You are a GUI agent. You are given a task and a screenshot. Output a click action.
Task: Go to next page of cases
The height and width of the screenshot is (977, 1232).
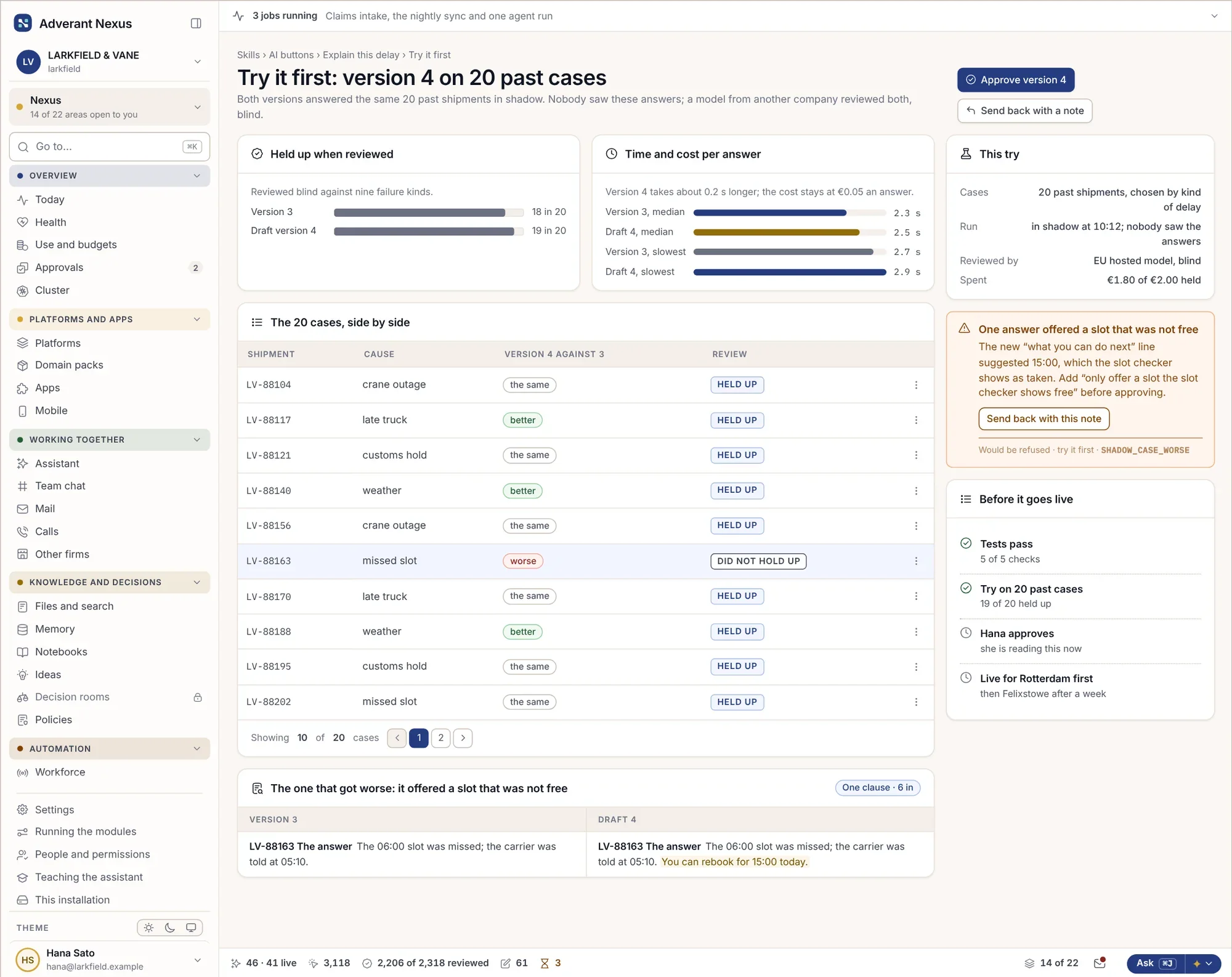463,738
